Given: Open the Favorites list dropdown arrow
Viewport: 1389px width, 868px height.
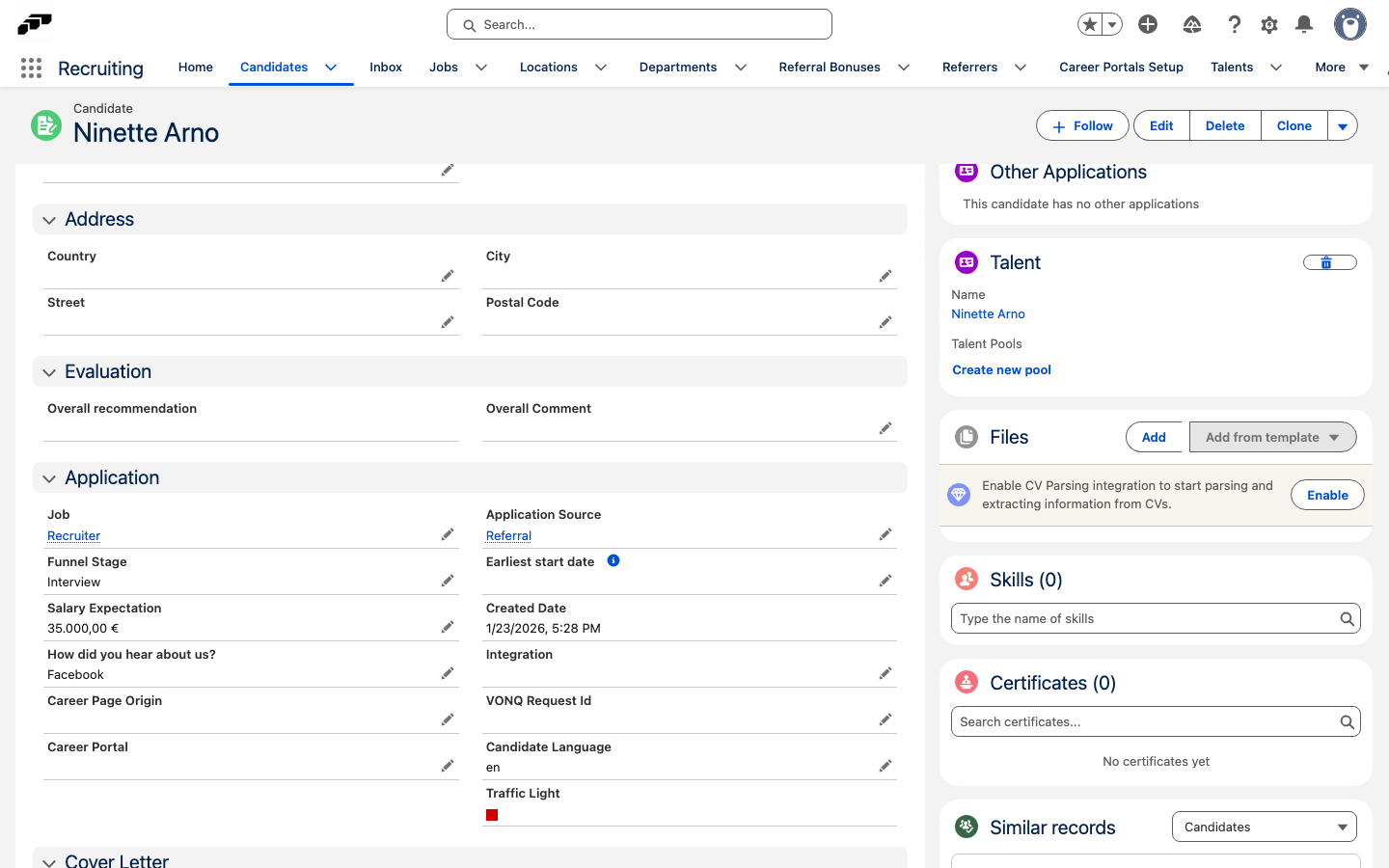Looking at the screenshot, I should coord(1112,24).
